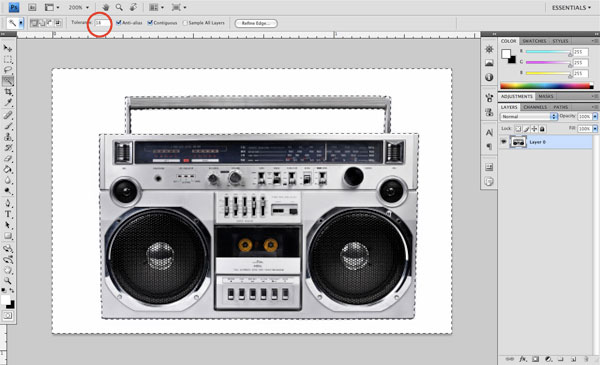600x365 pixels.
Task: Toggle lock image pixels
Action: point(526,129)
